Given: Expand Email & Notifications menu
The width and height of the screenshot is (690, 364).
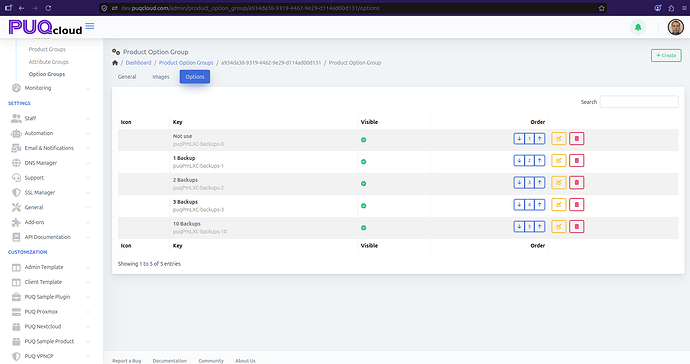Looking at the screenshot, I should tap(51, 148).
